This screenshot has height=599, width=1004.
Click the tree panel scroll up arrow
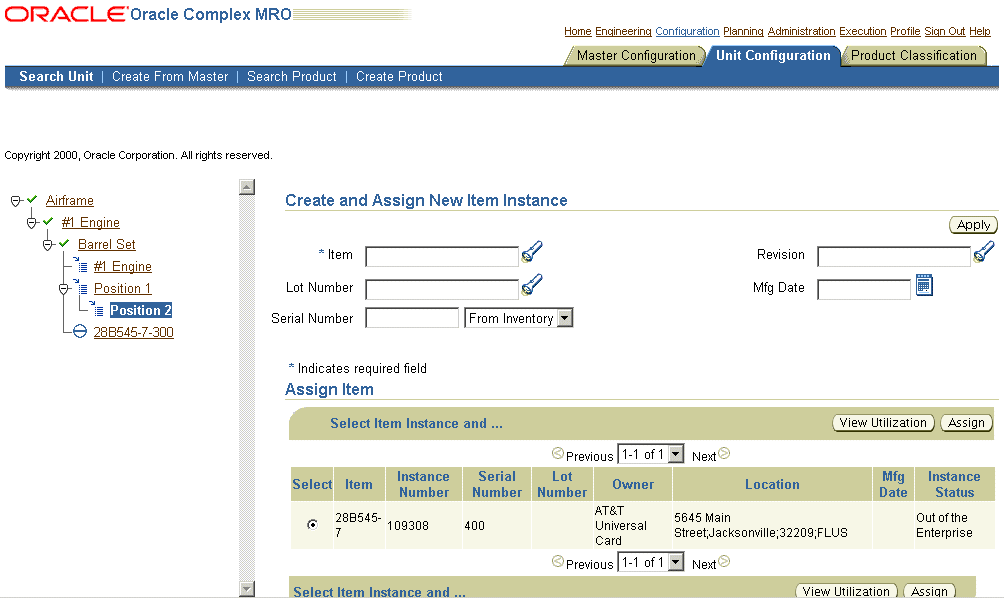247,187
